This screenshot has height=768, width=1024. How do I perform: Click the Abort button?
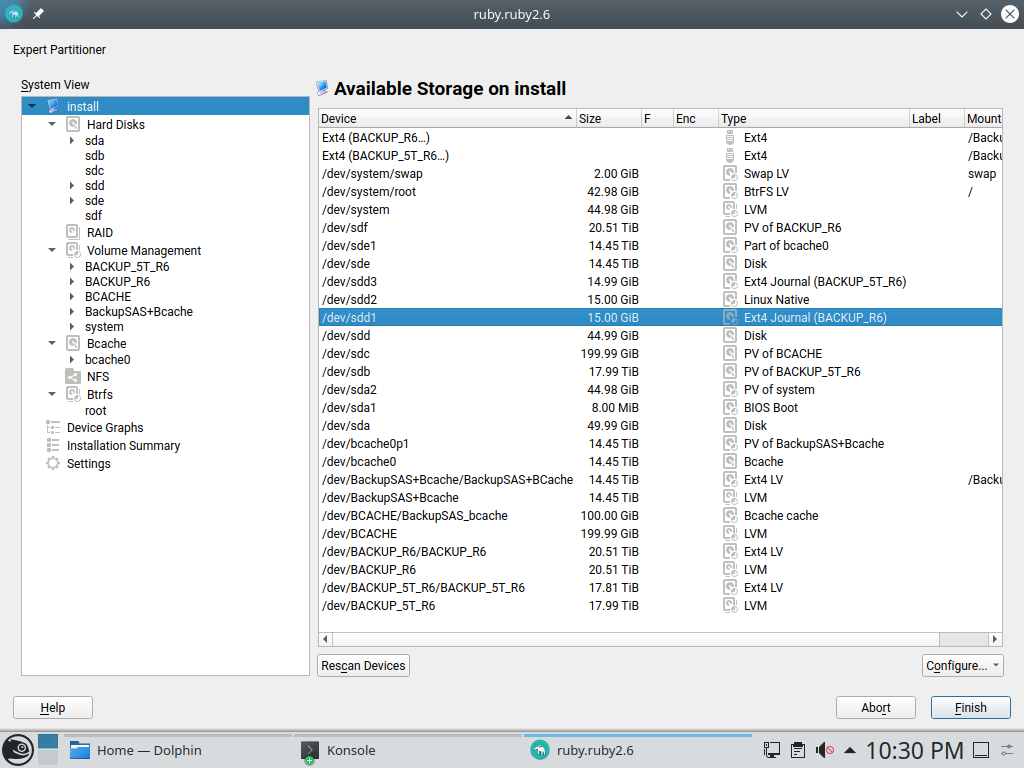coord(875,707)
